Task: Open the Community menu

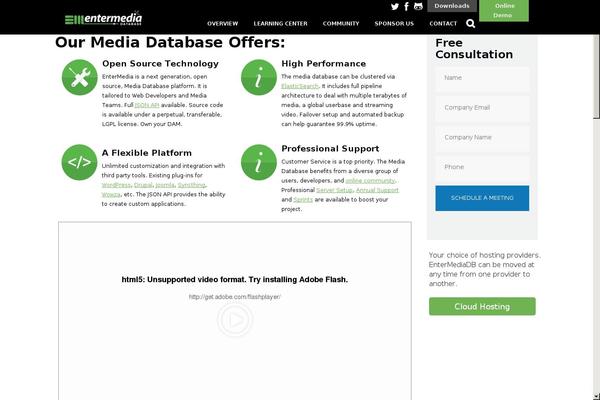Action: 341,24
